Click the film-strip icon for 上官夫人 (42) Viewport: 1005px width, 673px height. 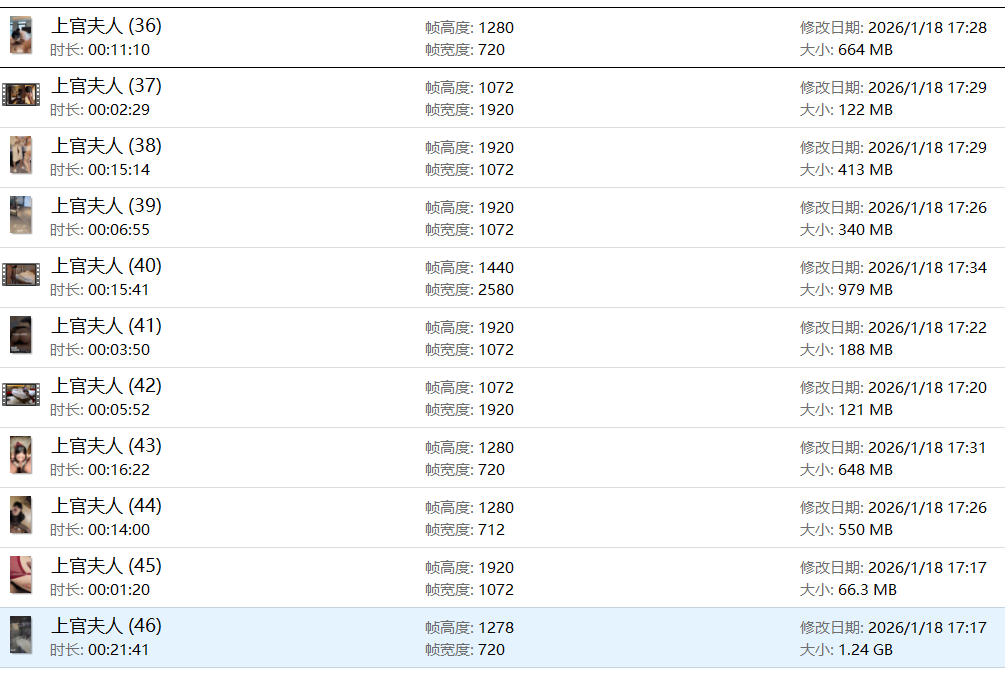(x=21, y=395)
